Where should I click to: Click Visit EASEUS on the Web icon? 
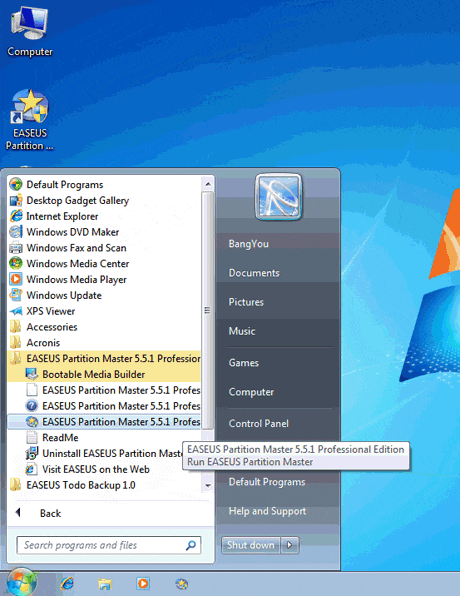(x=32, y=469)
